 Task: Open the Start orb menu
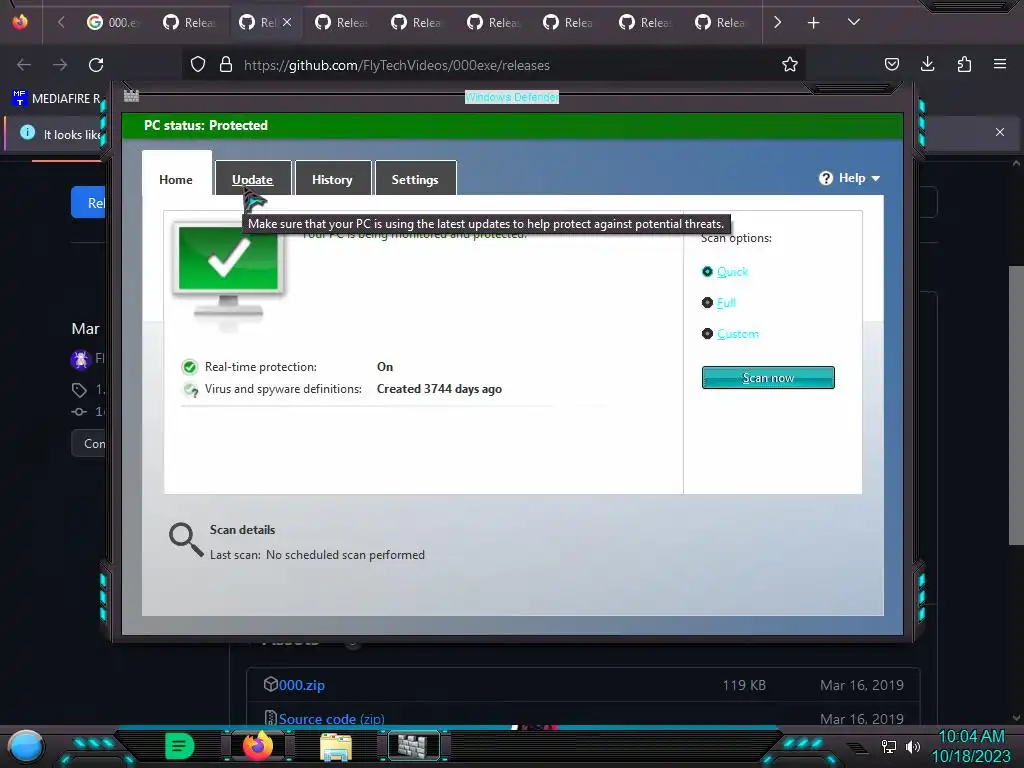25,746
